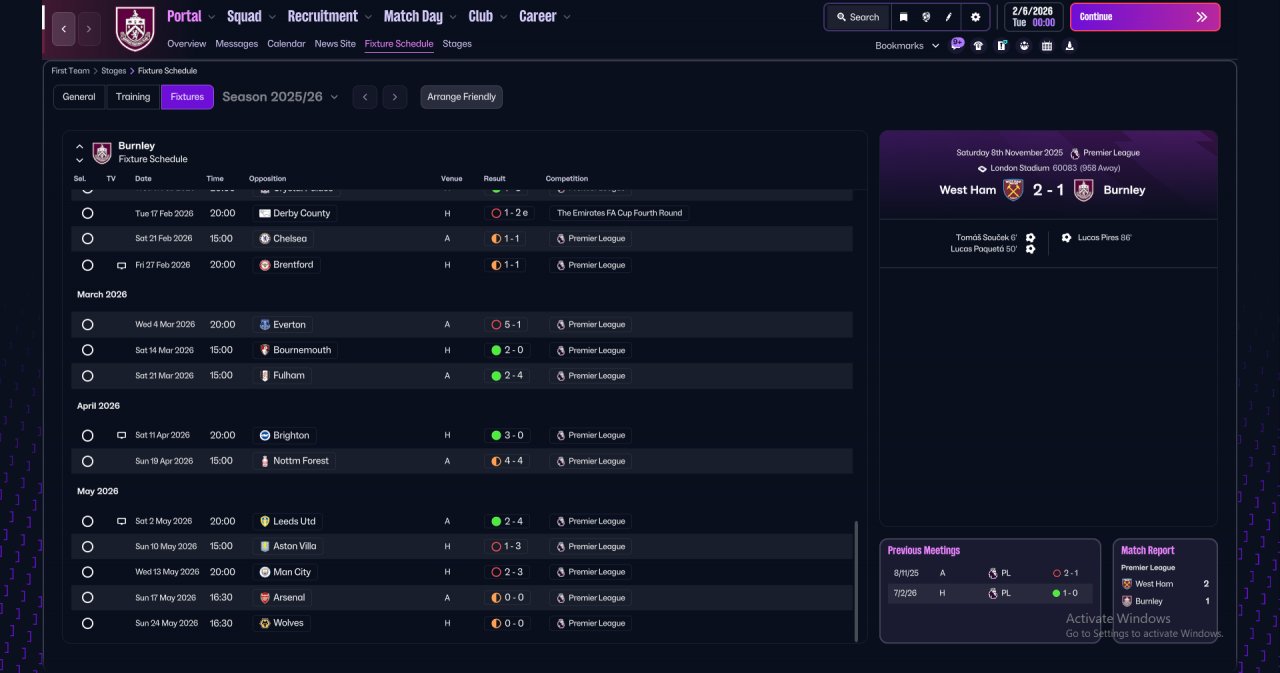Open the Messages sub-menu item
1280x673 pixels.
(x=237, y=44)
